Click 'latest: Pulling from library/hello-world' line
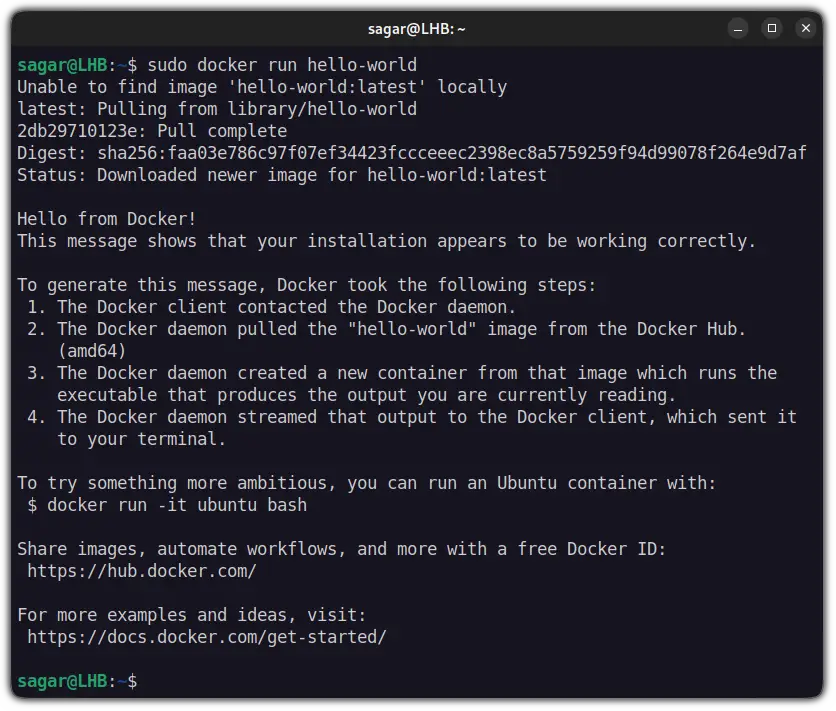Image resolution: width=836 pixels, height=711 pixels. (217, 109)
